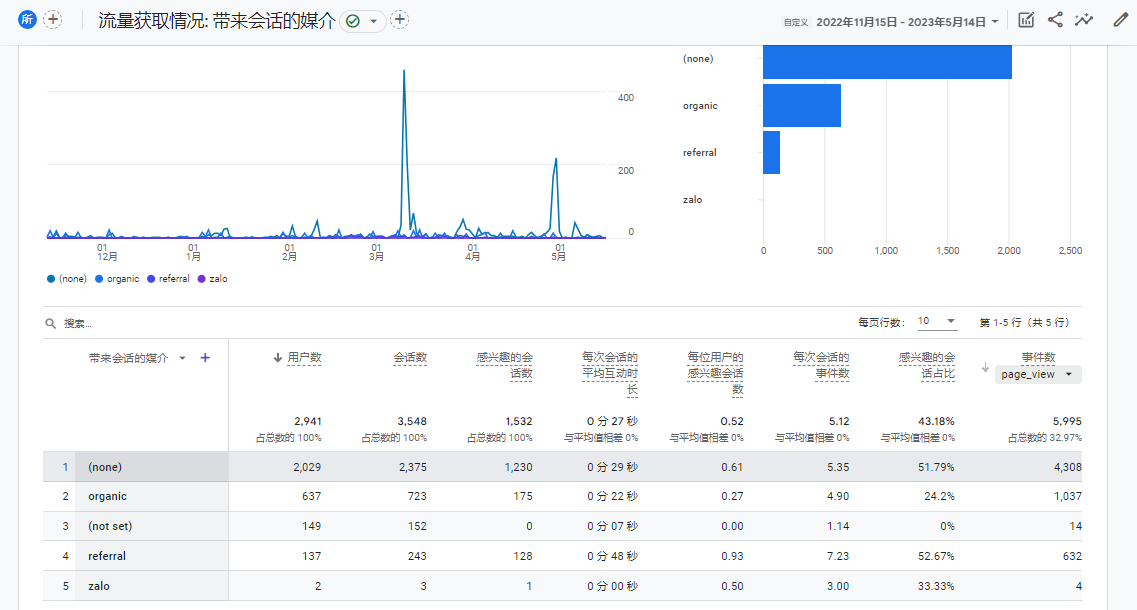The image size is (1137, 610).
Task: Click the add comparison plus icon beside 所
Action: [x=52, y=20]
